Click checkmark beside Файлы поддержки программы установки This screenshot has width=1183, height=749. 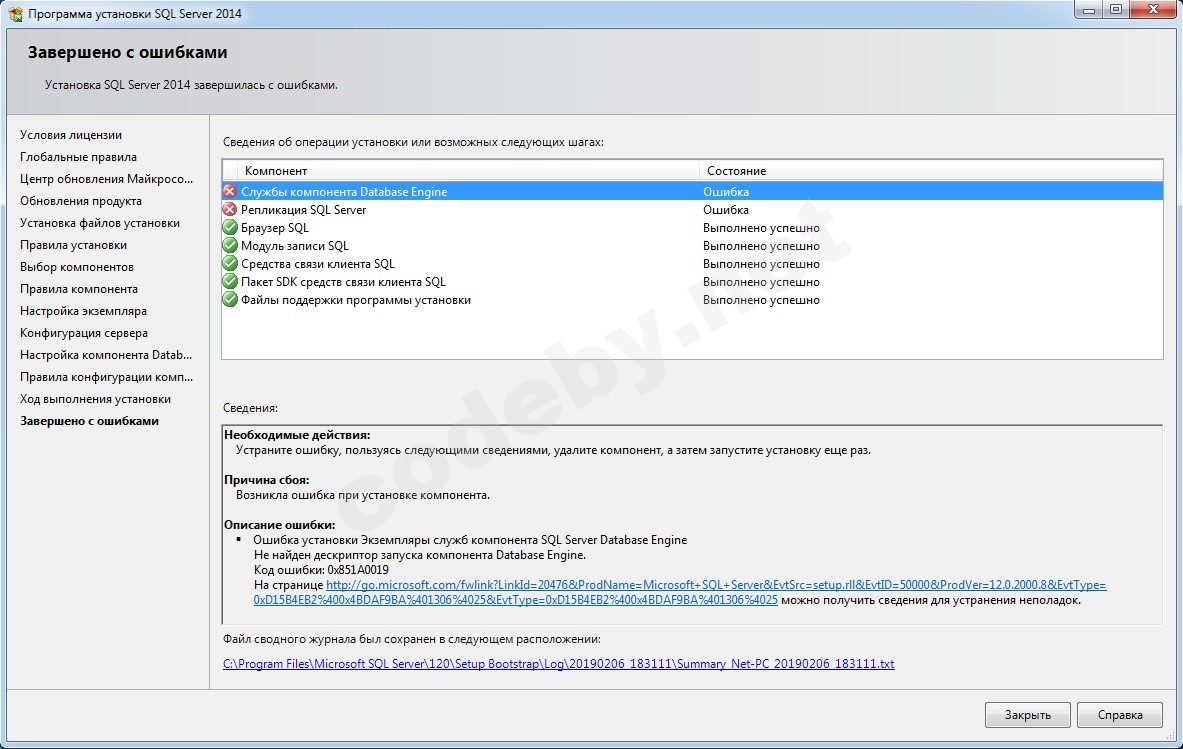(x=230, y=300)
